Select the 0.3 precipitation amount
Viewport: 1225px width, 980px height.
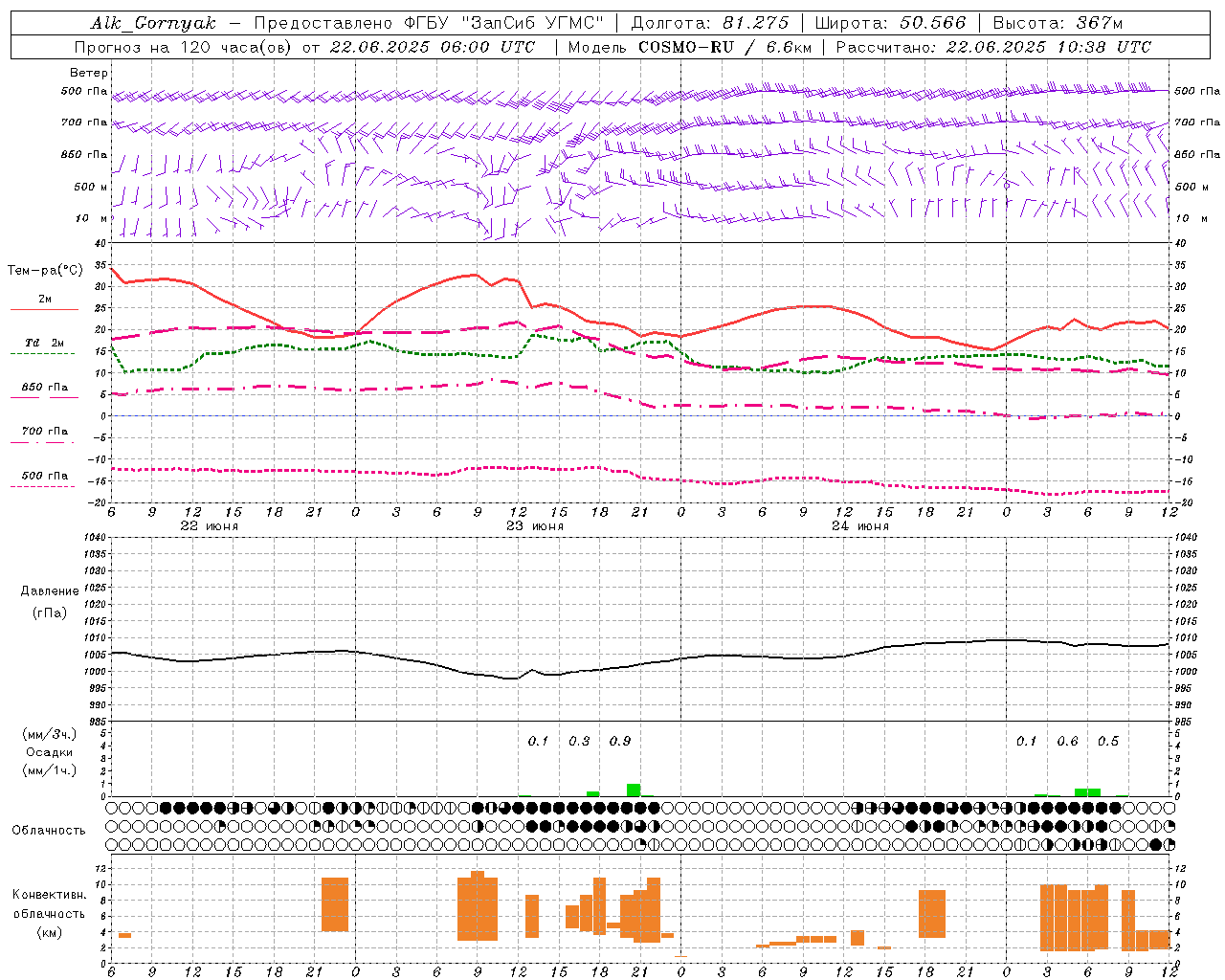pyautogui.click(x=579, y=741)
